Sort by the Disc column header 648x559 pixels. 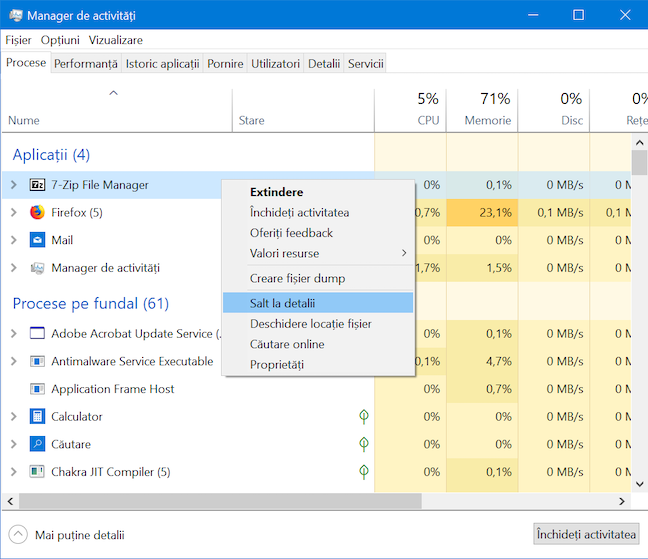554,111
